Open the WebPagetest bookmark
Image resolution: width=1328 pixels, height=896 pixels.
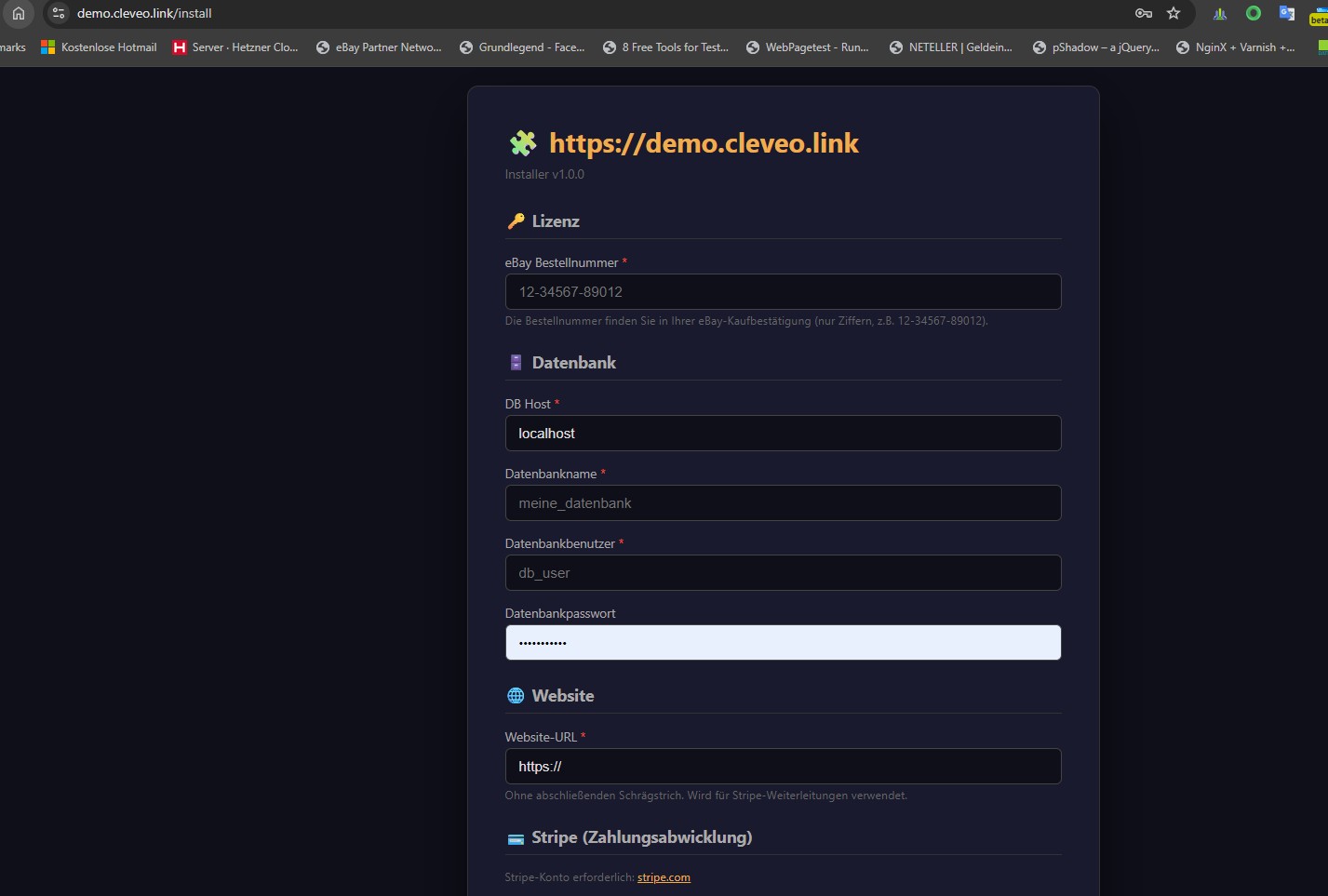point(808,47)
